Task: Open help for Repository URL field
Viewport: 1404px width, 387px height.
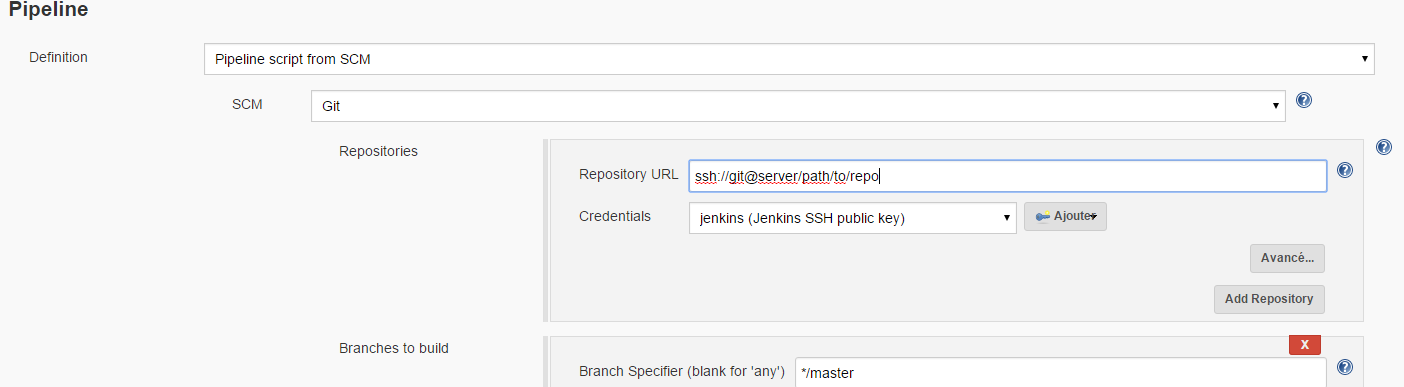Action: tap(1345, 171)
